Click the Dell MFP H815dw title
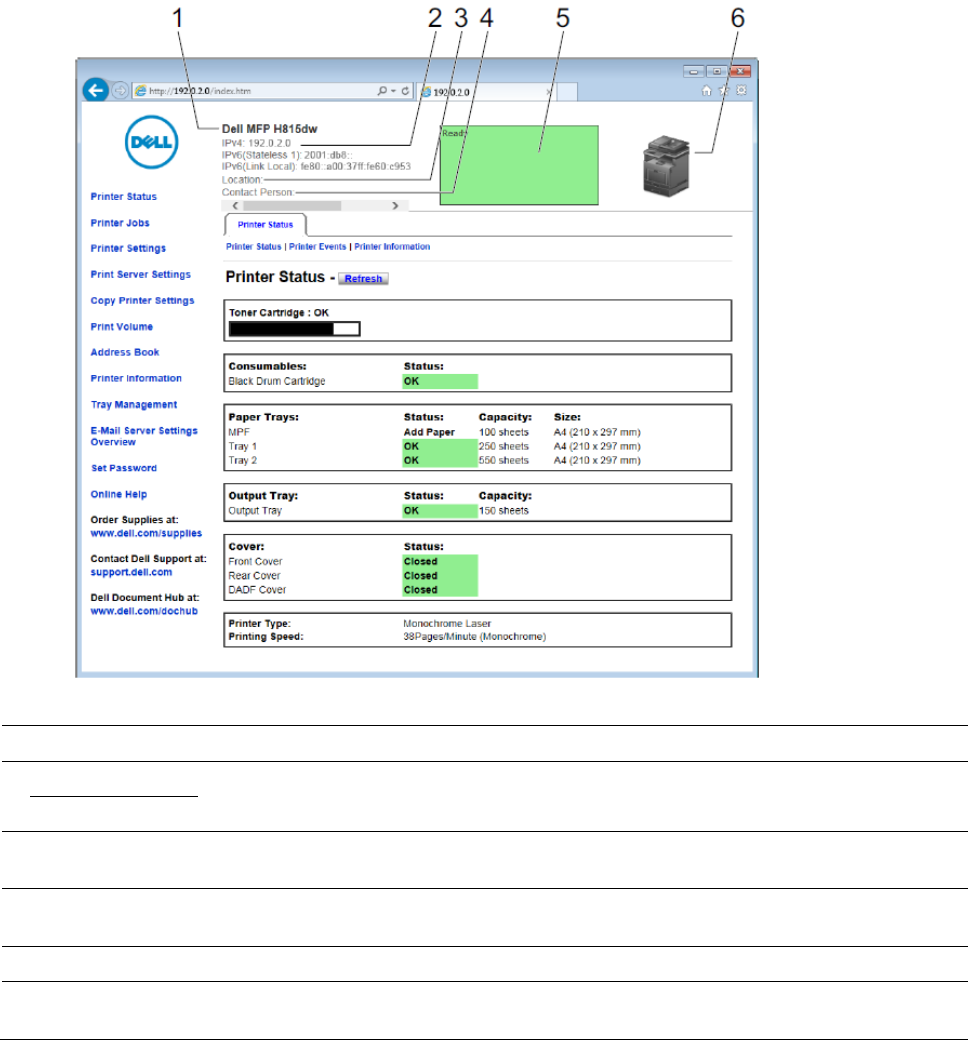 click(269, 129)
